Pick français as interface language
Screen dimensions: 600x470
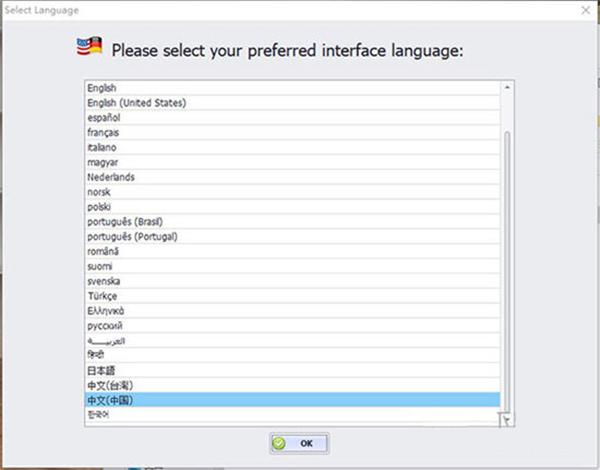292,132
